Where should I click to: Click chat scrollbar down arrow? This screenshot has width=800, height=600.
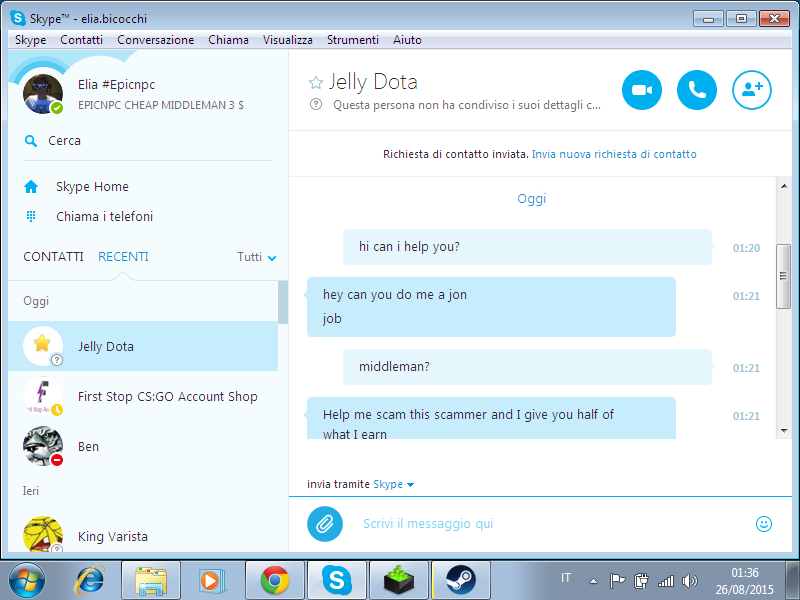point(784,431)
